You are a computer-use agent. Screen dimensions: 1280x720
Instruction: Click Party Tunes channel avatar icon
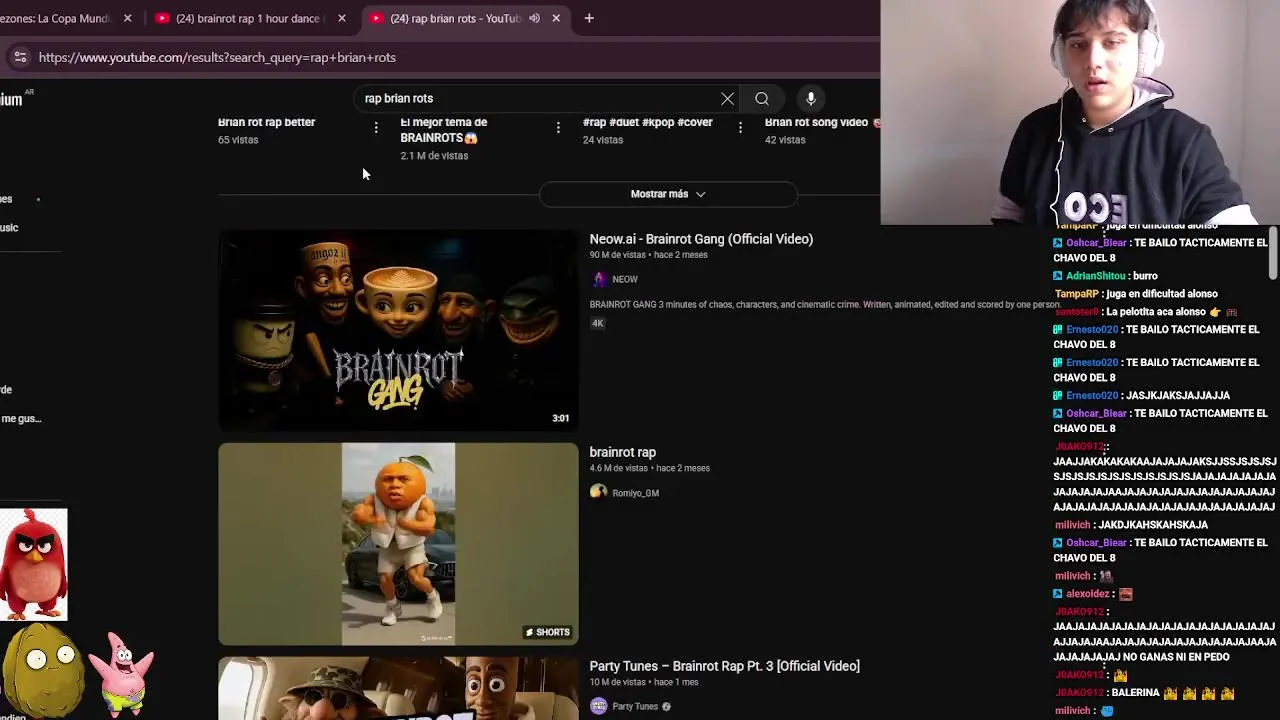(599, 706)
